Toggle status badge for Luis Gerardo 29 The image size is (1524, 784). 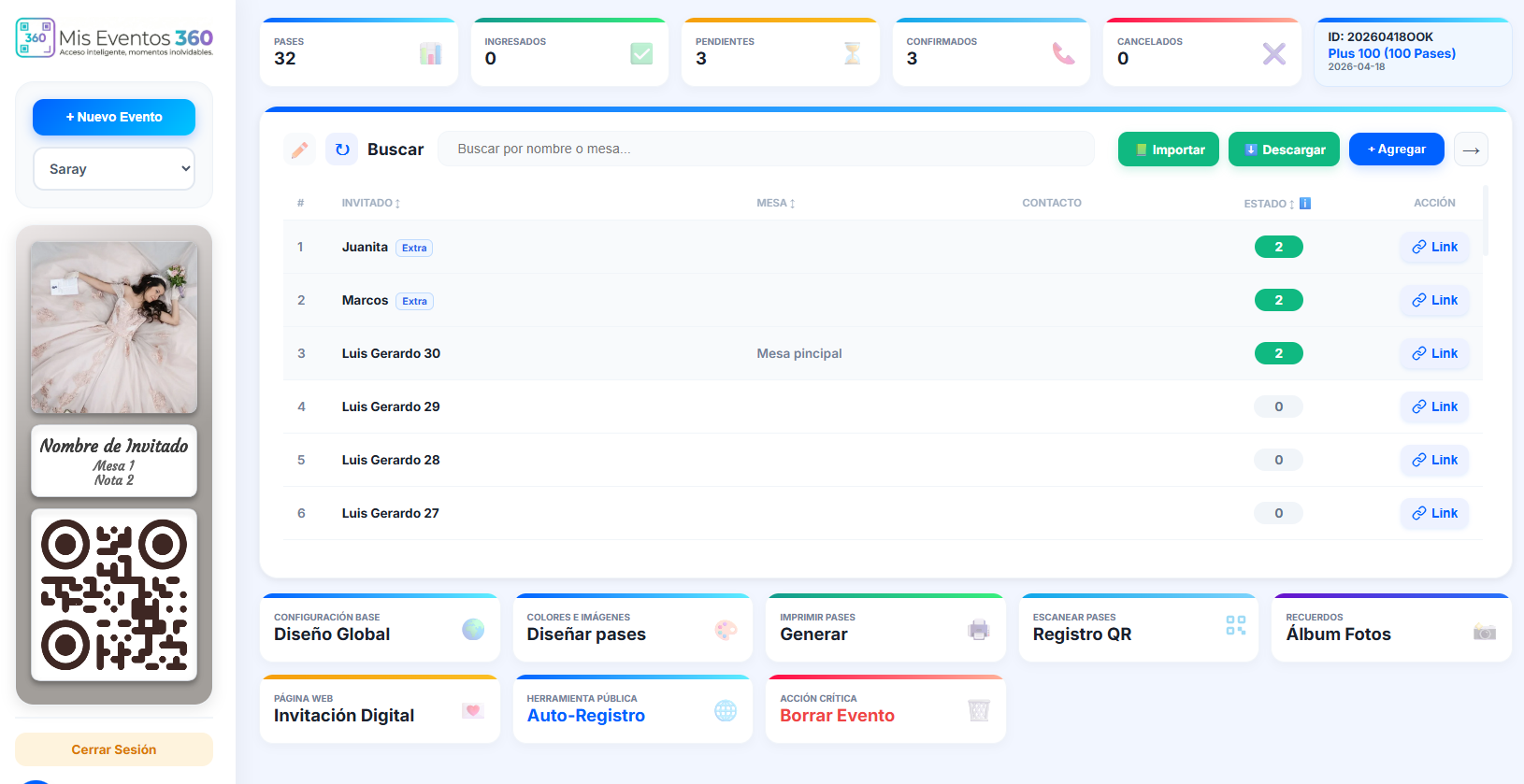1278,406
